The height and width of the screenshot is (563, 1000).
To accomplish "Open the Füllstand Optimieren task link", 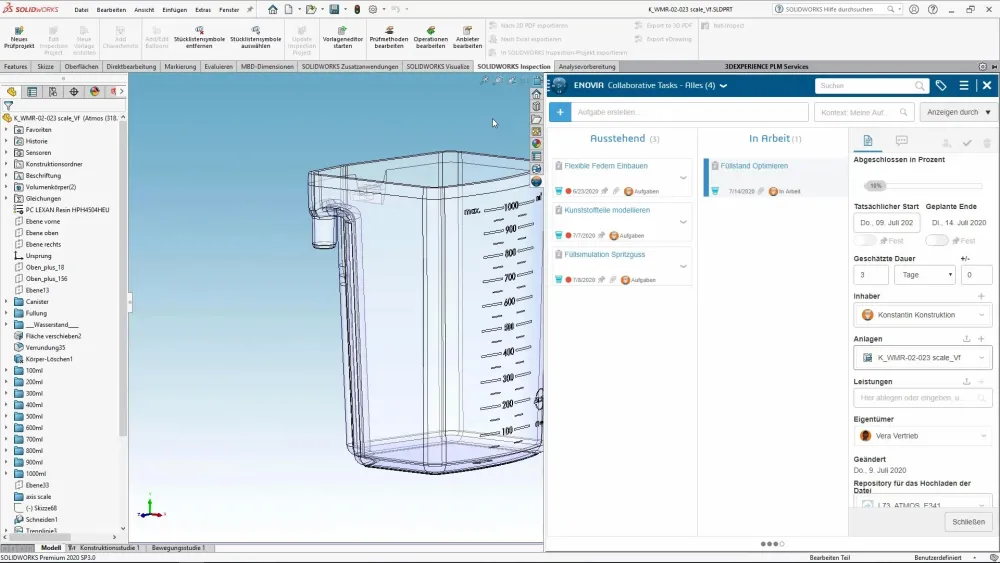I will point(754,166).
